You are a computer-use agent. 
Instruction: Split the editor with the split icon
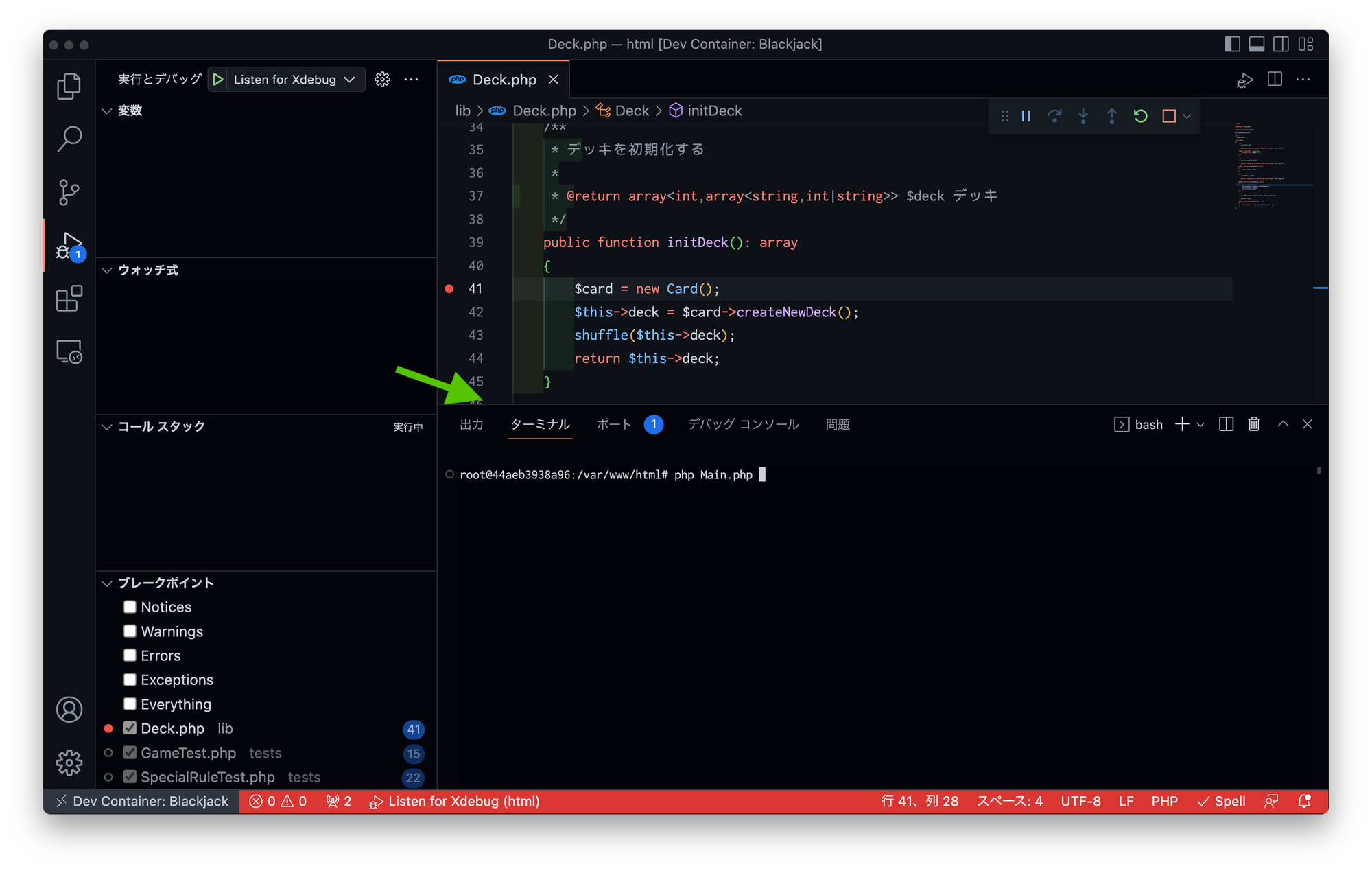point(1275,79)
